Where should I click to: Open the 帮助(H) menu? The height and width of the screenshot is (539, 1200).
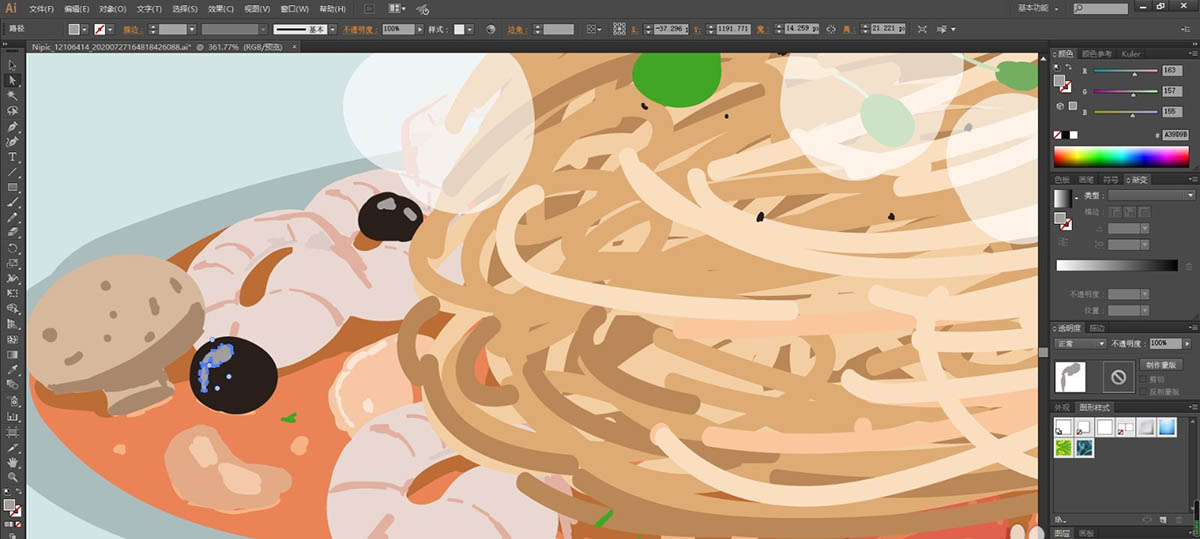pos(332,8)
